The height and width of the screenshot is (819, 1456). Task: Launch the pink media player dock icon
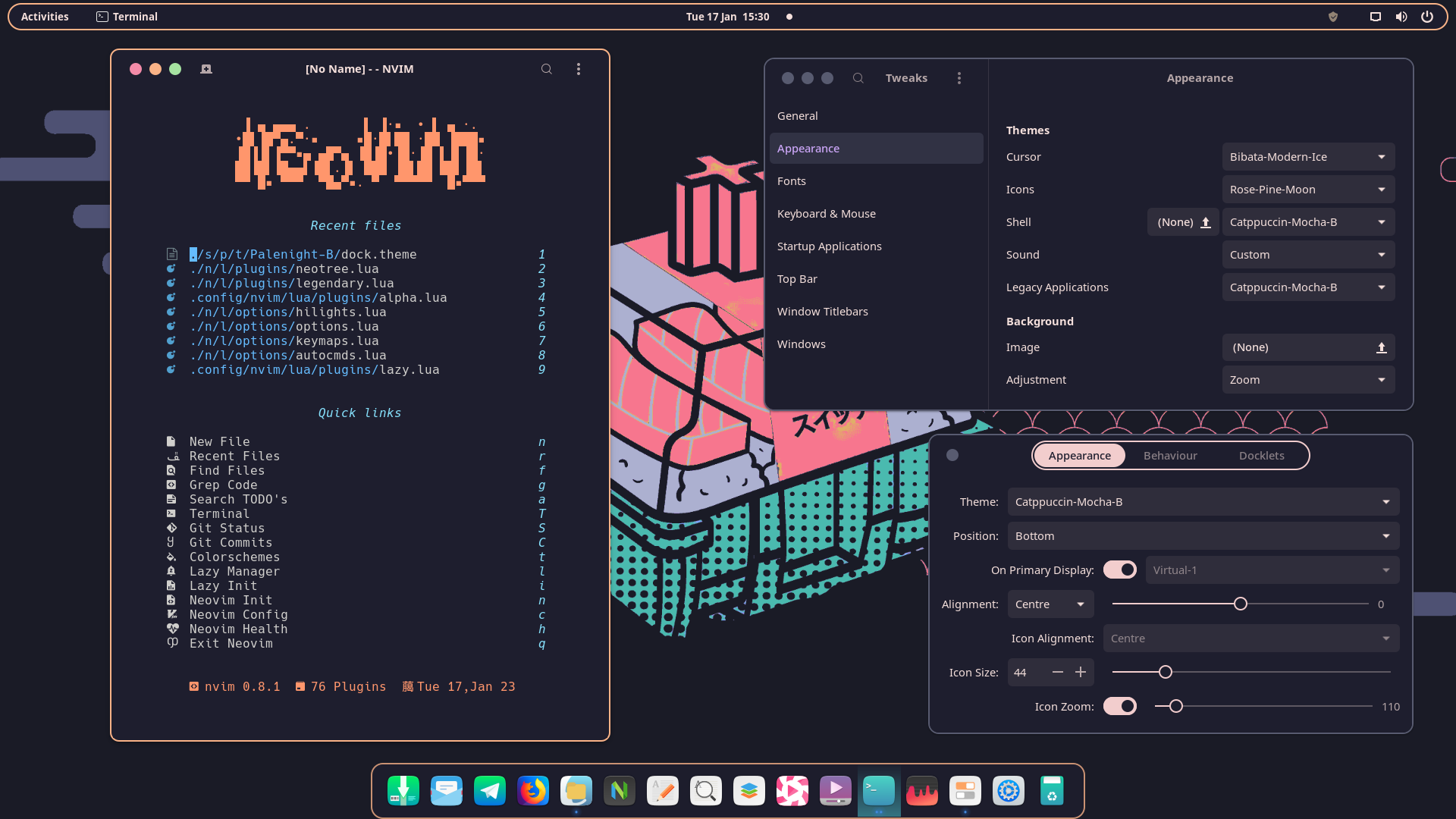[x=792, y=791]
